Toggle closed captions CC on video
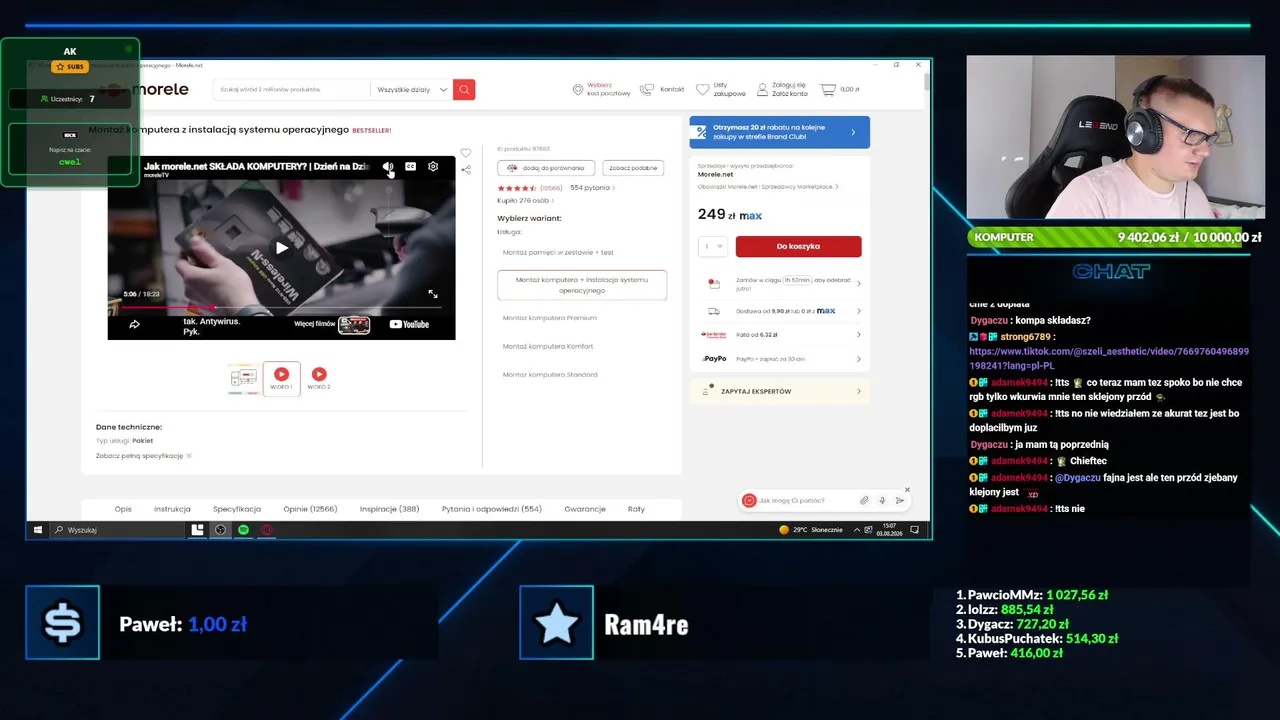 410,166
